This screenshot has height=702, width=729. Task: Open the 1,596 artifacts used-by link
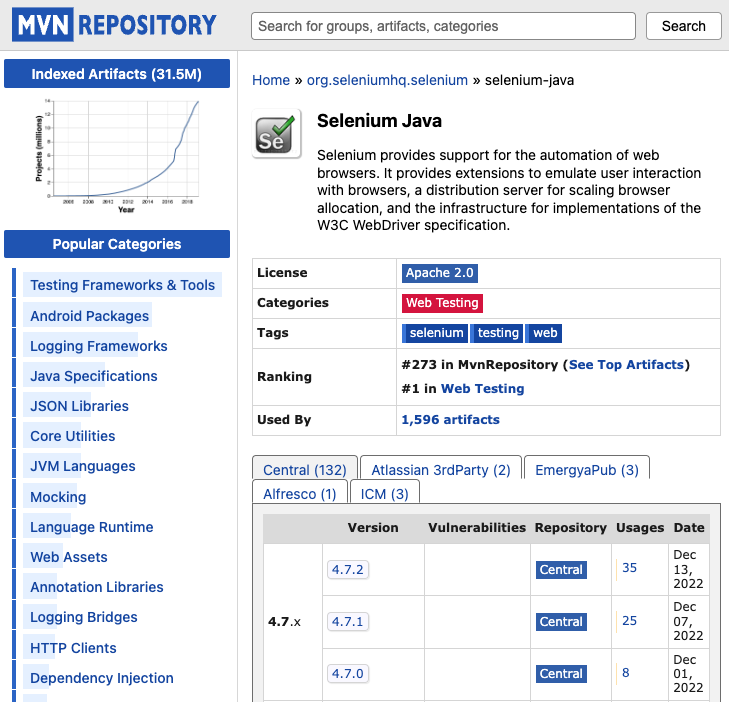coord(451,420)
